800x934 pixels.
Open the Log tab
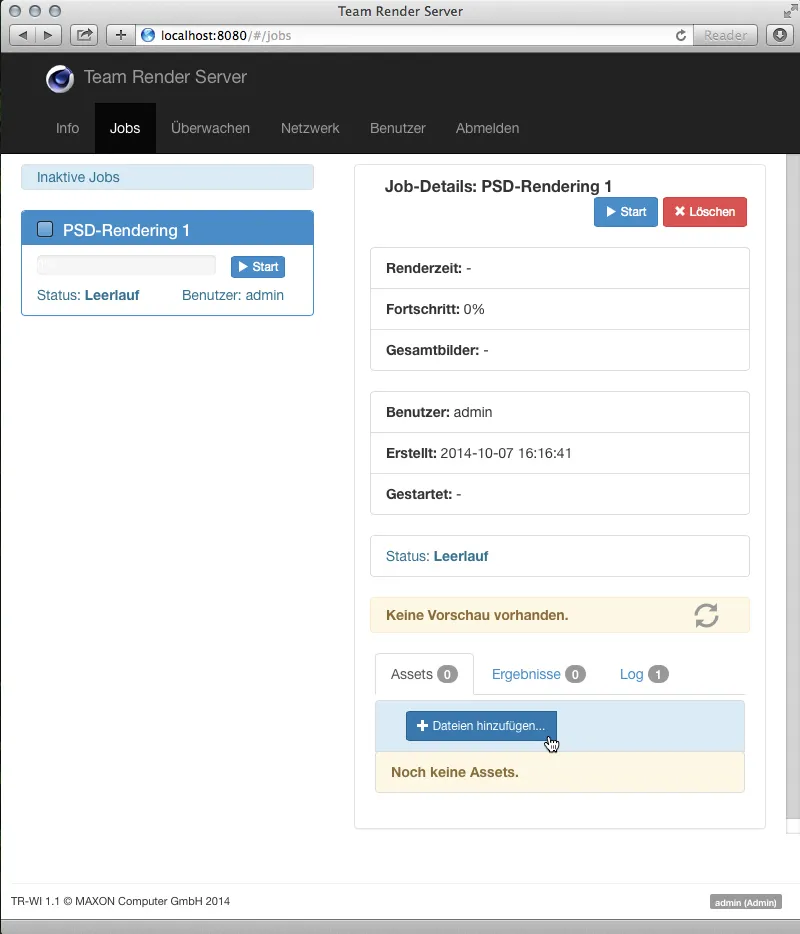(x=644, y=674)
